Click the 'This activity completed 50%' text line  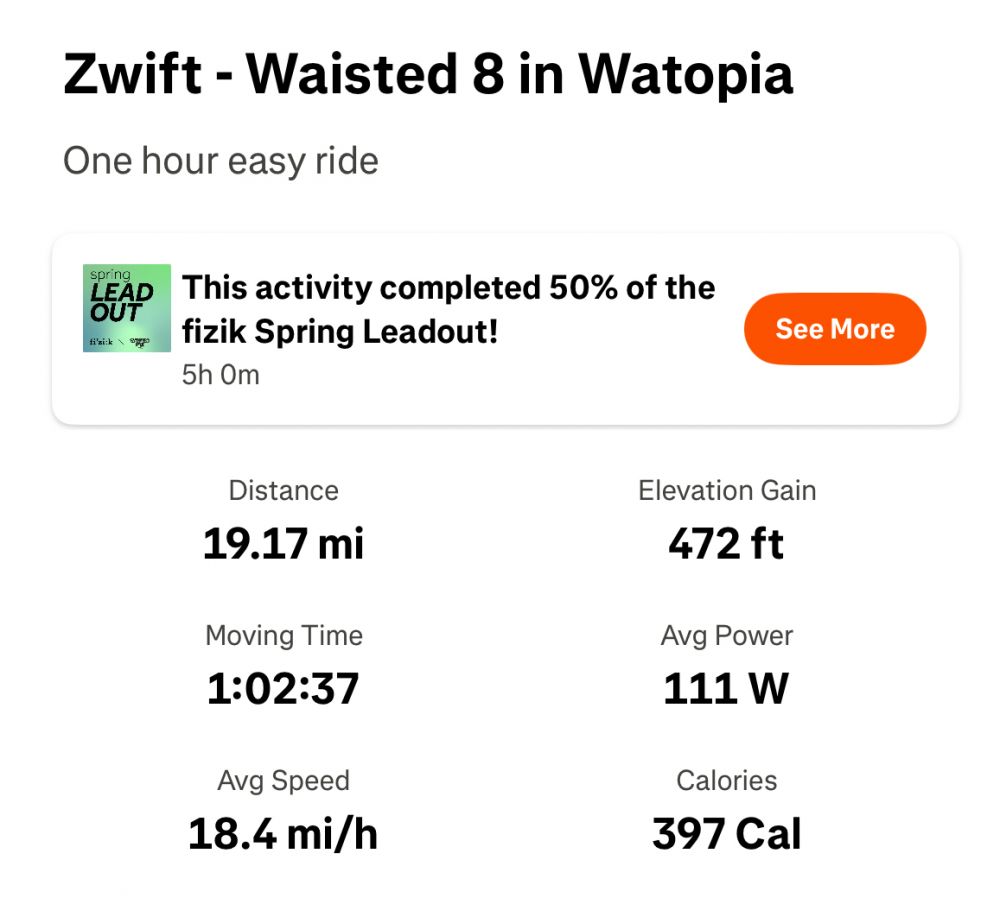448,288
